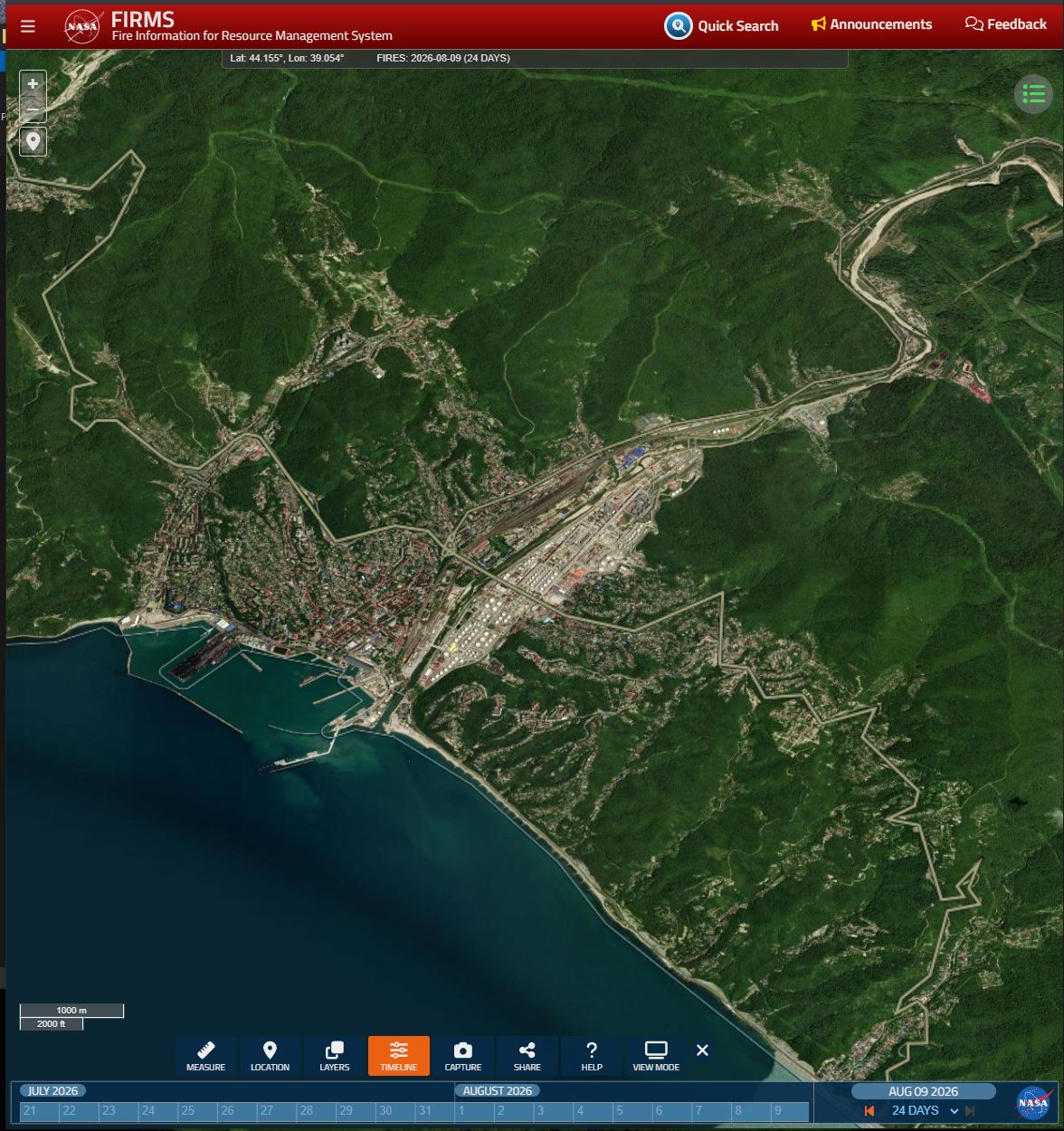
Task: Click the NASA logo in header
Action: tap(82, 26)
